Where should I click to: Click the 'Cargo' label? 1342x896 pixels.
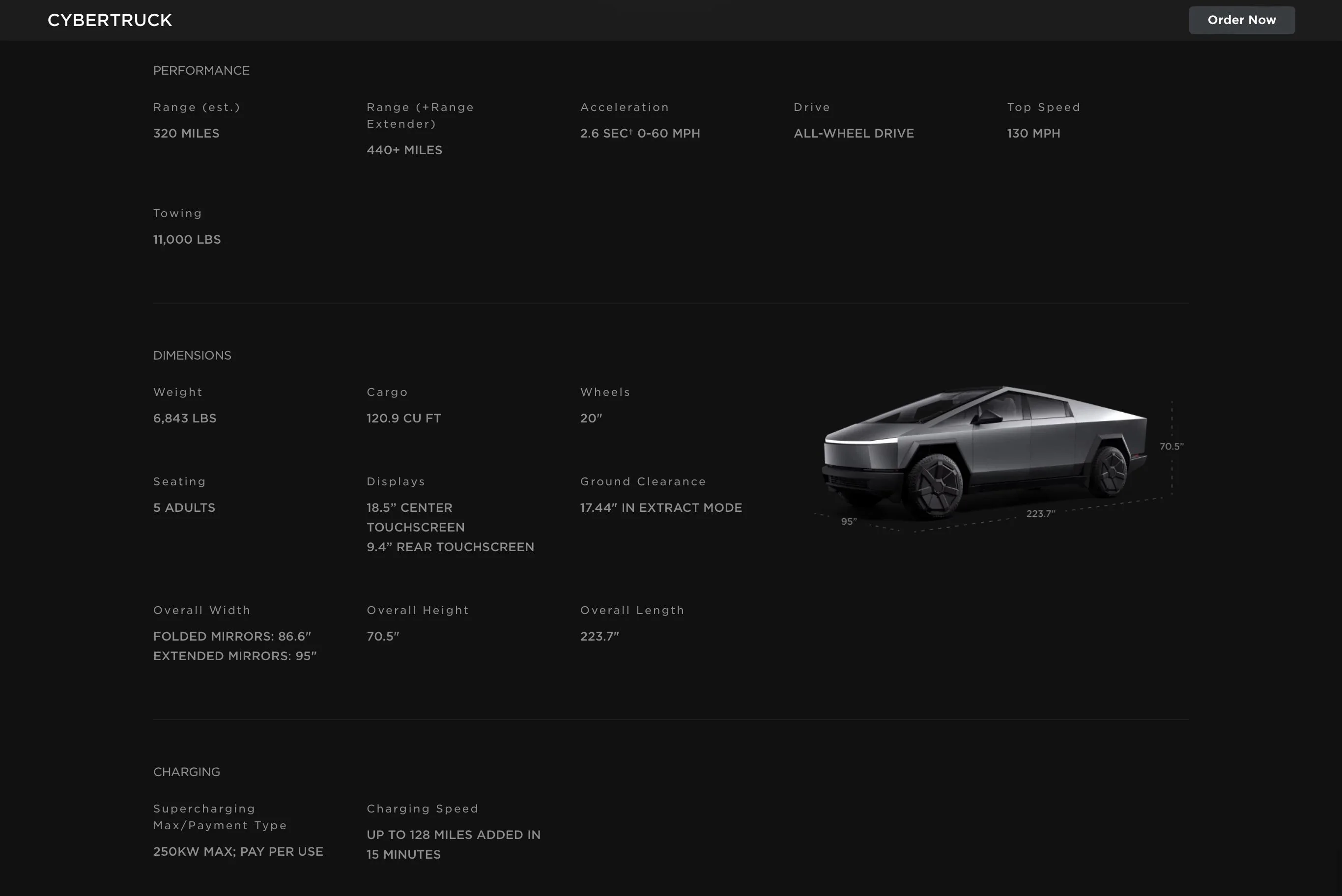click(x=387, y=392)
